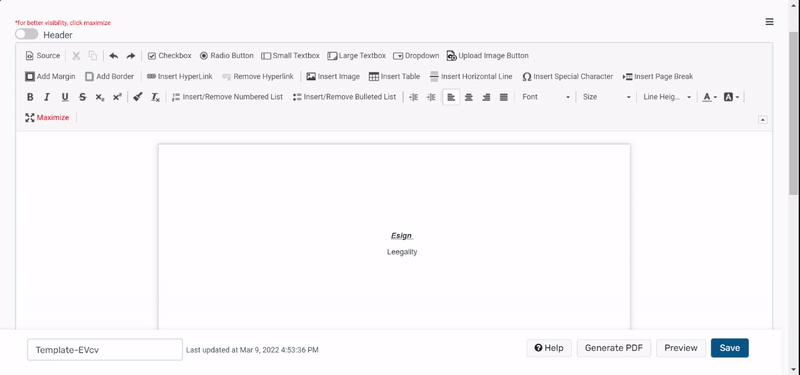This screenshot has width=800, height=375.
Task: Open the Size dropdown
Action: click(607, 97)
